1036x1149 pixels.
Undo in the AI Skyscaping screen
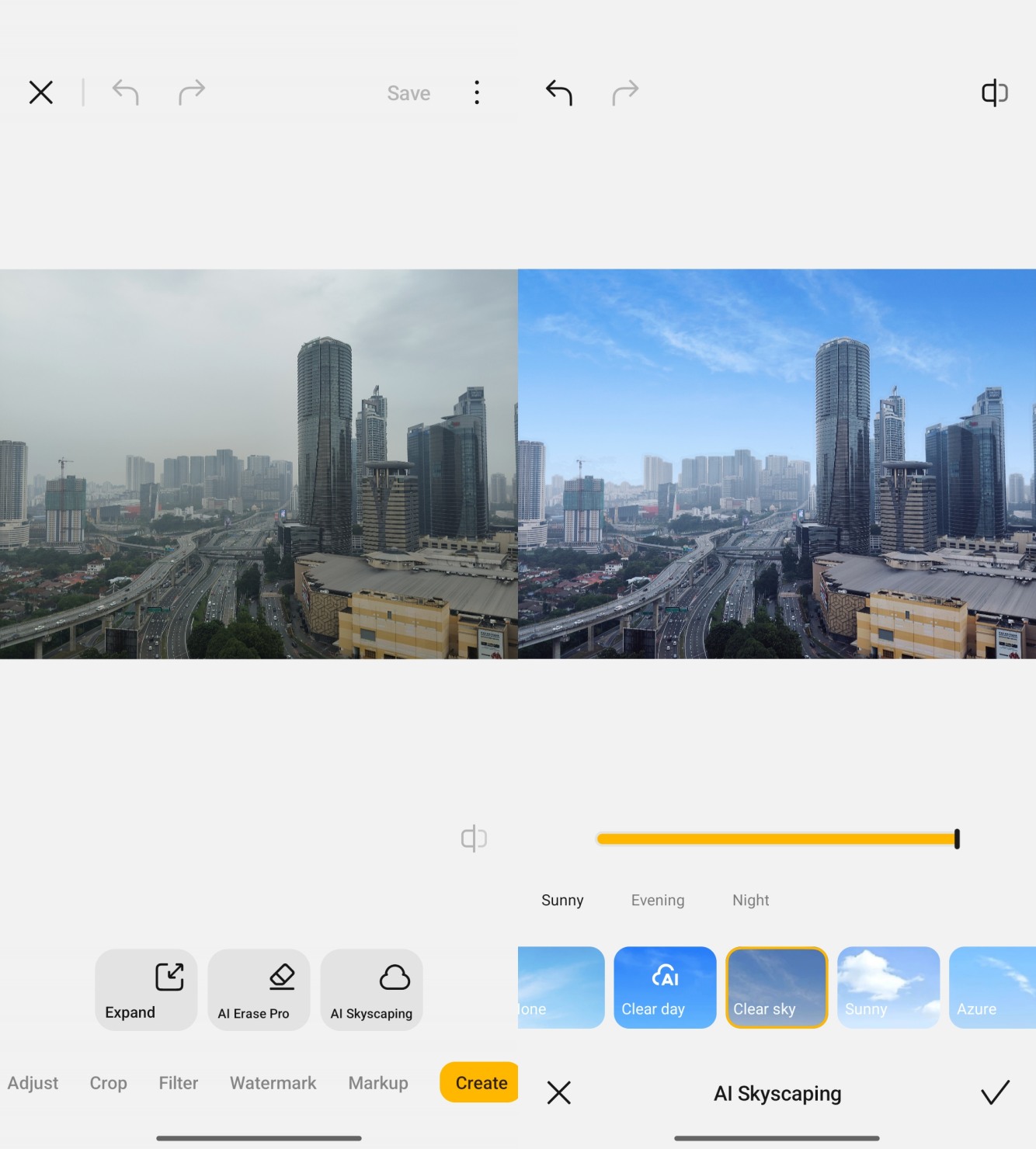559,92
